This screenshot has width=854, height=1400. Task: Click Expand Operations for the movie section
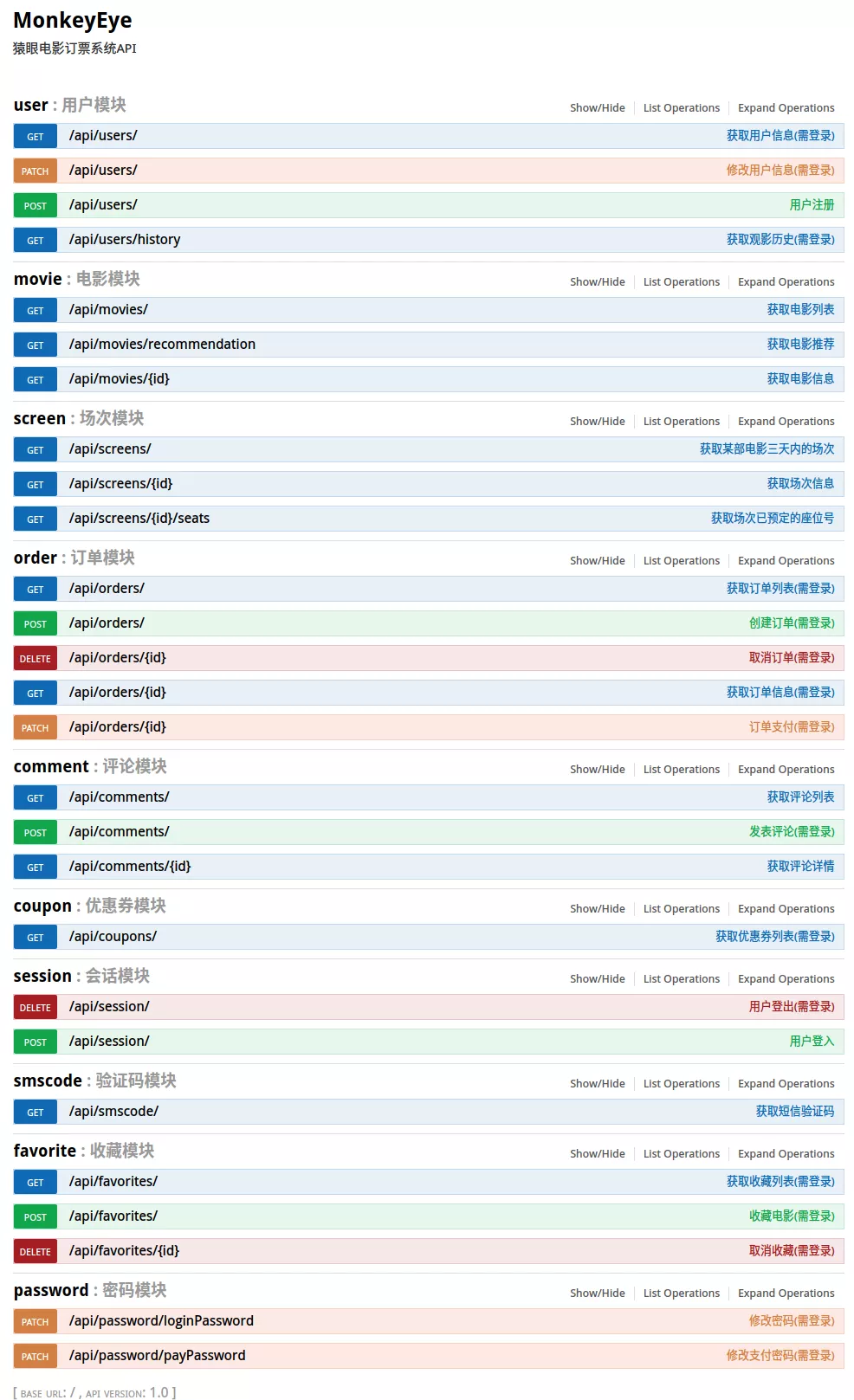[x=786, y=282]
